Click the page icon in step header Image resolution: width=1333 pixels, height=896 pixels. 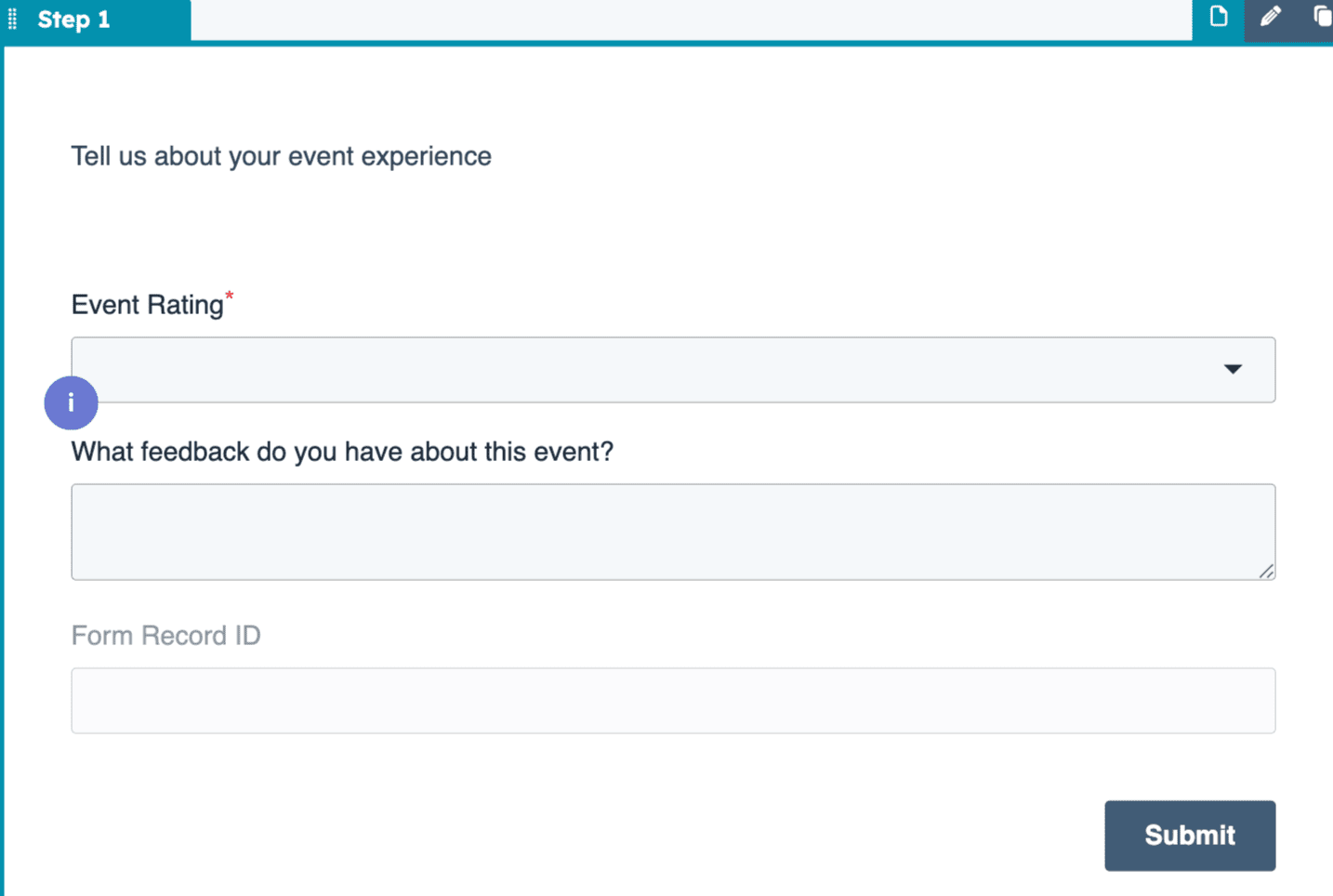click(x=1218, y=17)
